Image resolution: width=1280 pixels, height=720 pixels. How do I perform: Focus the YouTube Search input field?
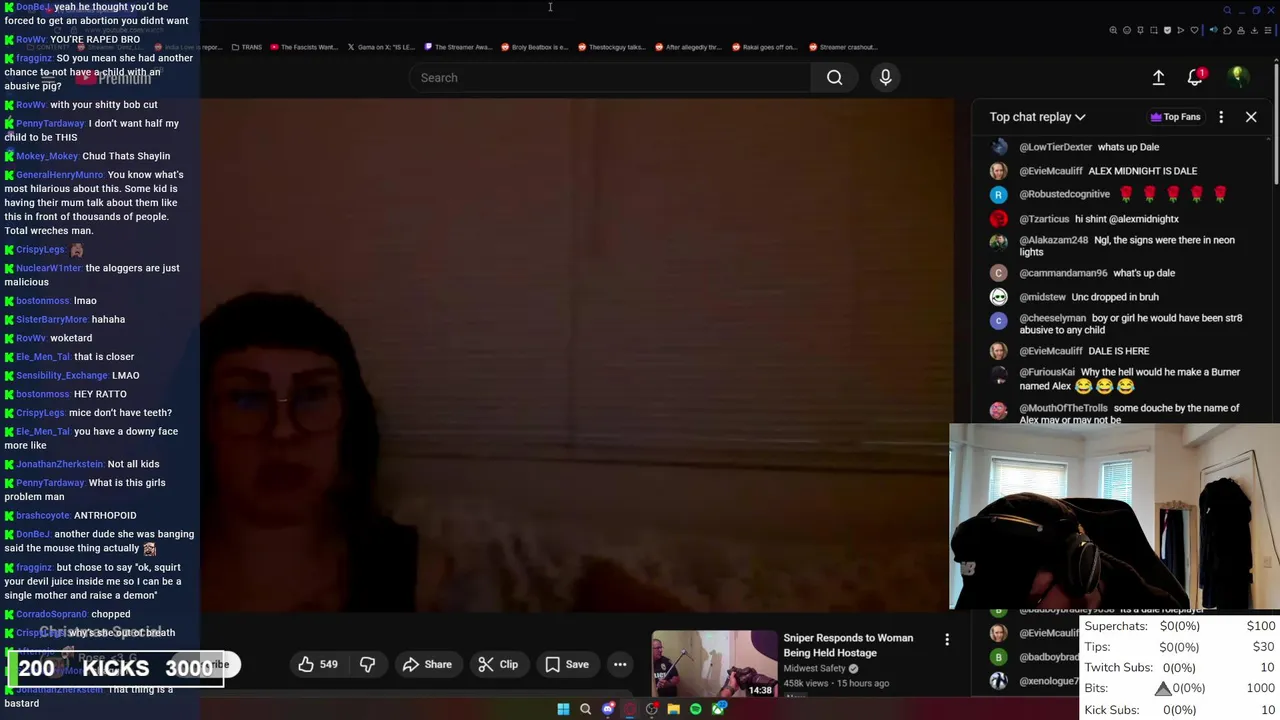[x=610, y=77]
